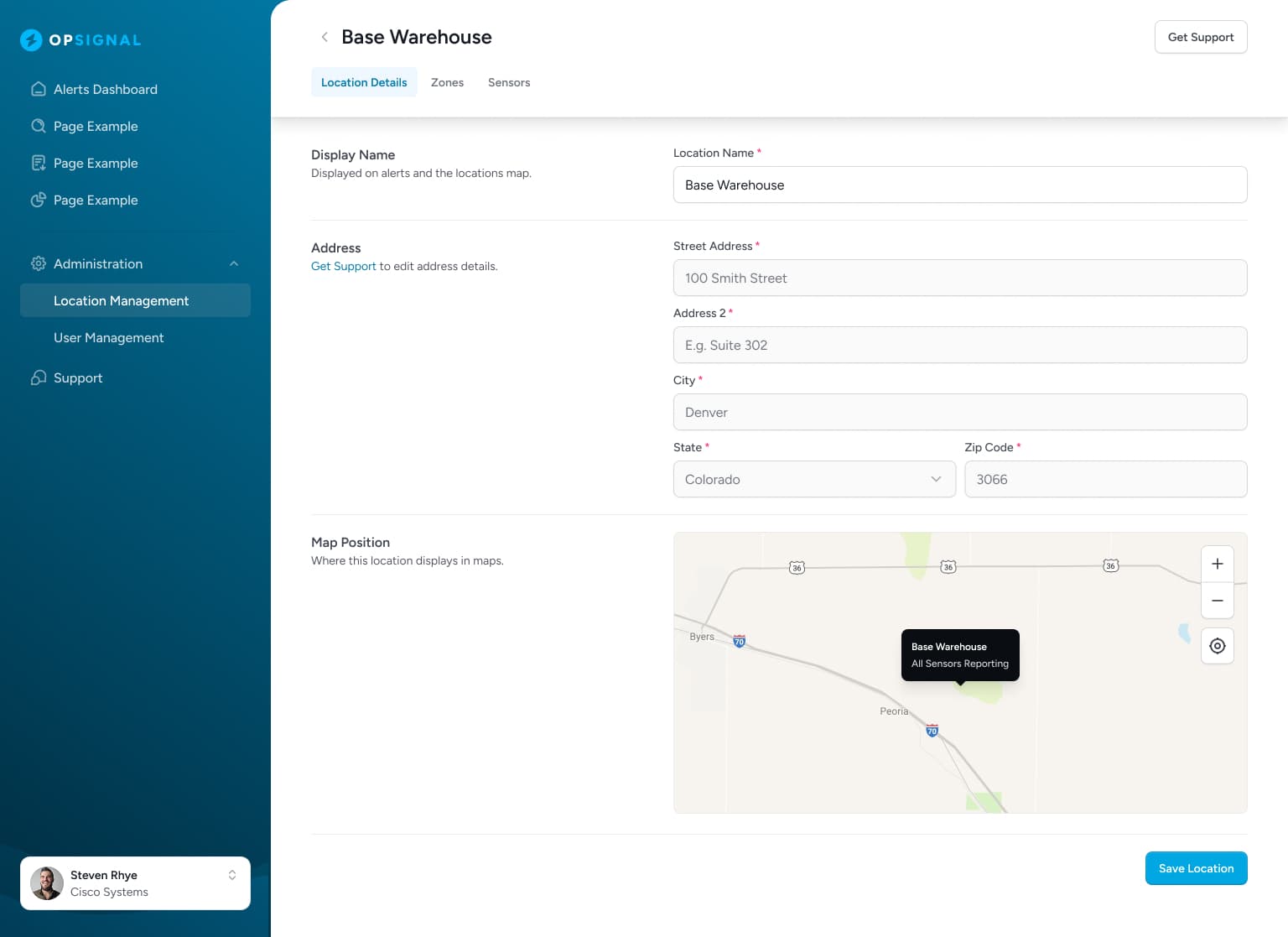Click the Interstate 70 shield near Byers
Screen dimensions: 1288x937
tap(739, 642)
